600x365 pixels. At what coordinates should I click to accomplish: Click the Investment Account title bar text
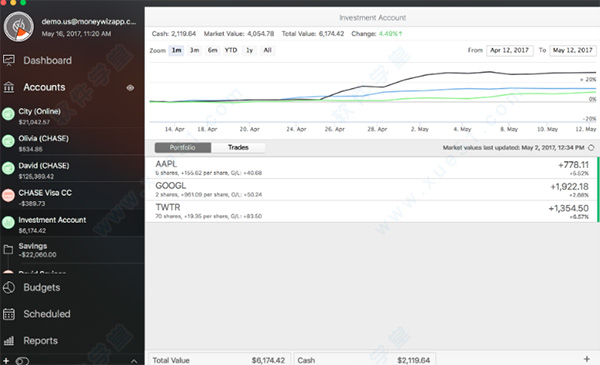[x=372, y=18]
